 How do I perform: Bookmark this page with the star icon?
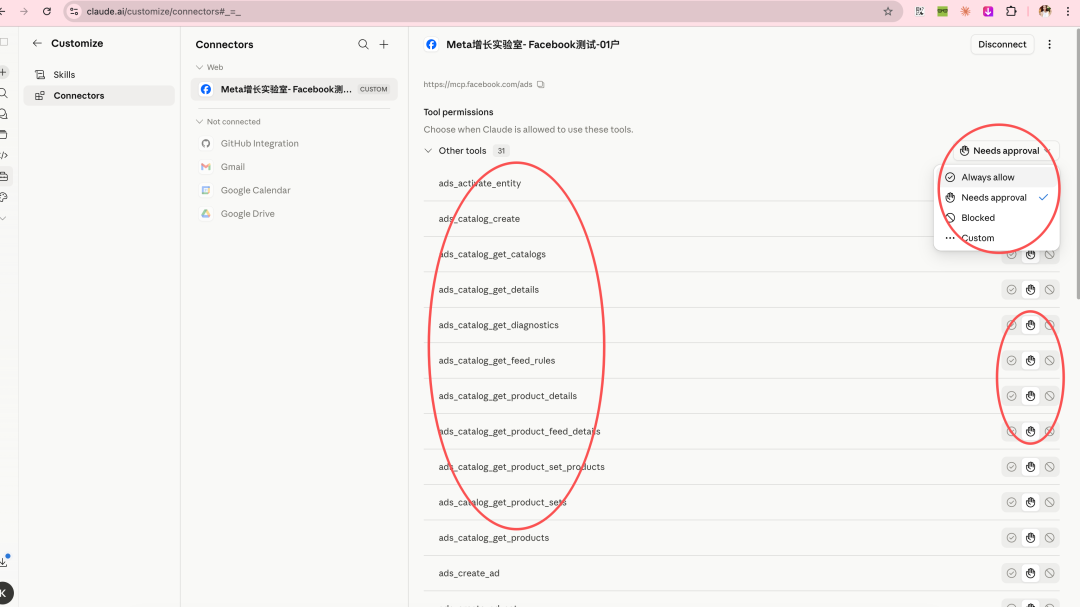pyautogui.click(x=888, y=11)
